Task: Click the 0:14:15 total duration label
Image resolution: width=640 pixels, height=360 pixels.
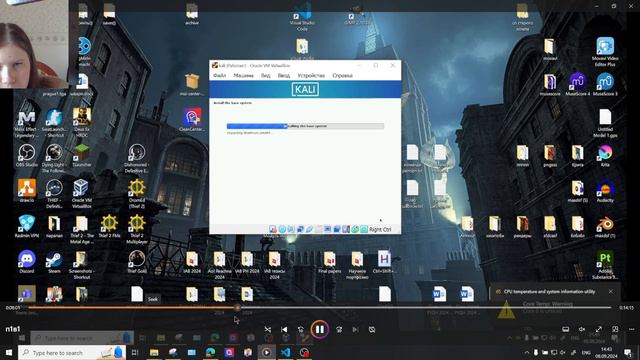Action: pyautogui.click(x=627, y=308)
